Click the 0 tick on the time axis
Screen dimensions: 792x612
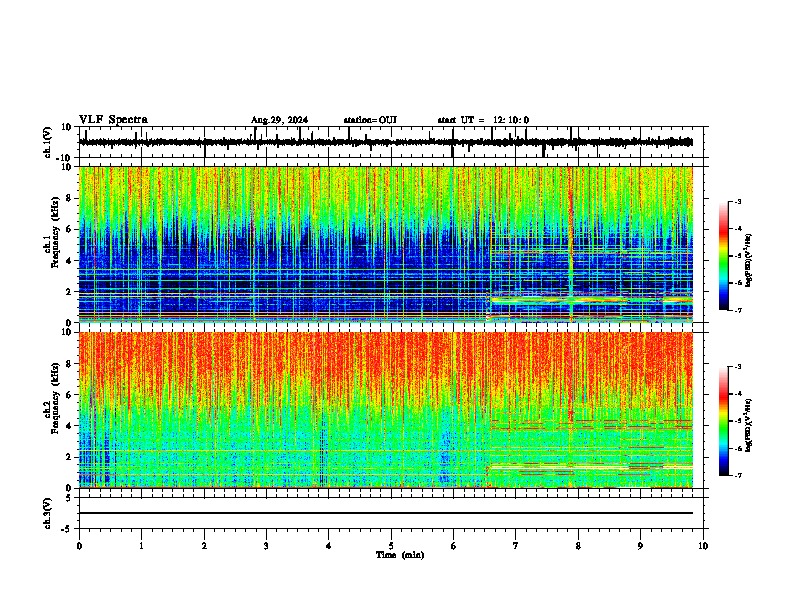coord(79,546)
